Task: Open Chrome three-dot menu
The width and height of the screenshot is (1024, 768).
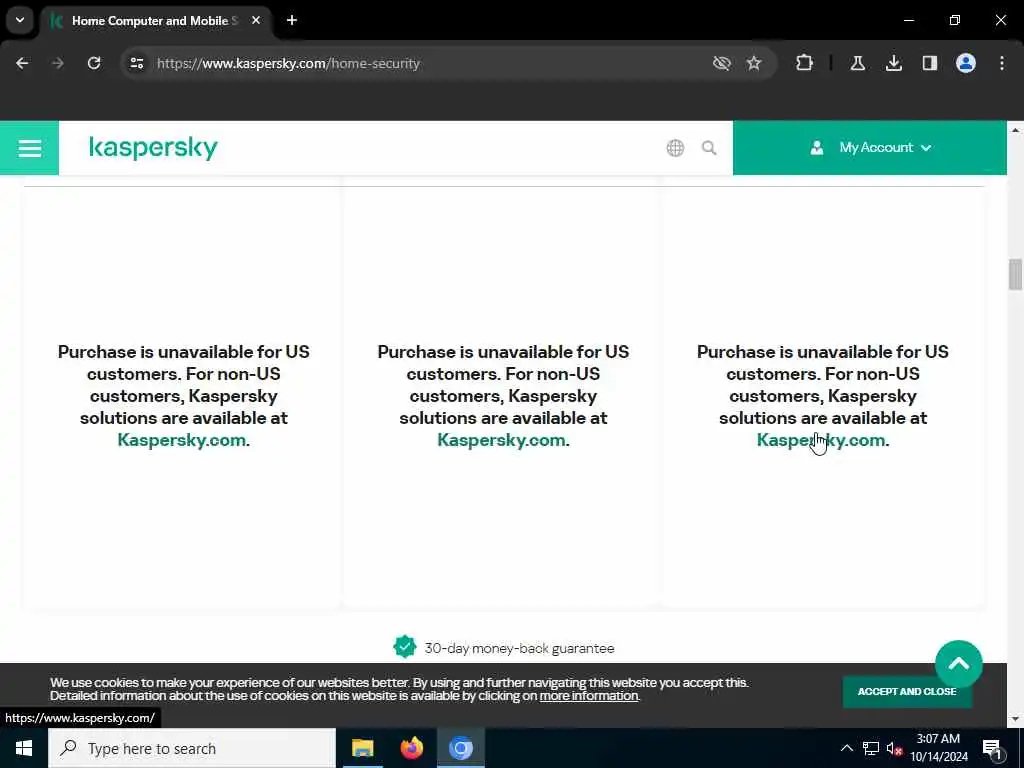Action: coord(1001,63)
